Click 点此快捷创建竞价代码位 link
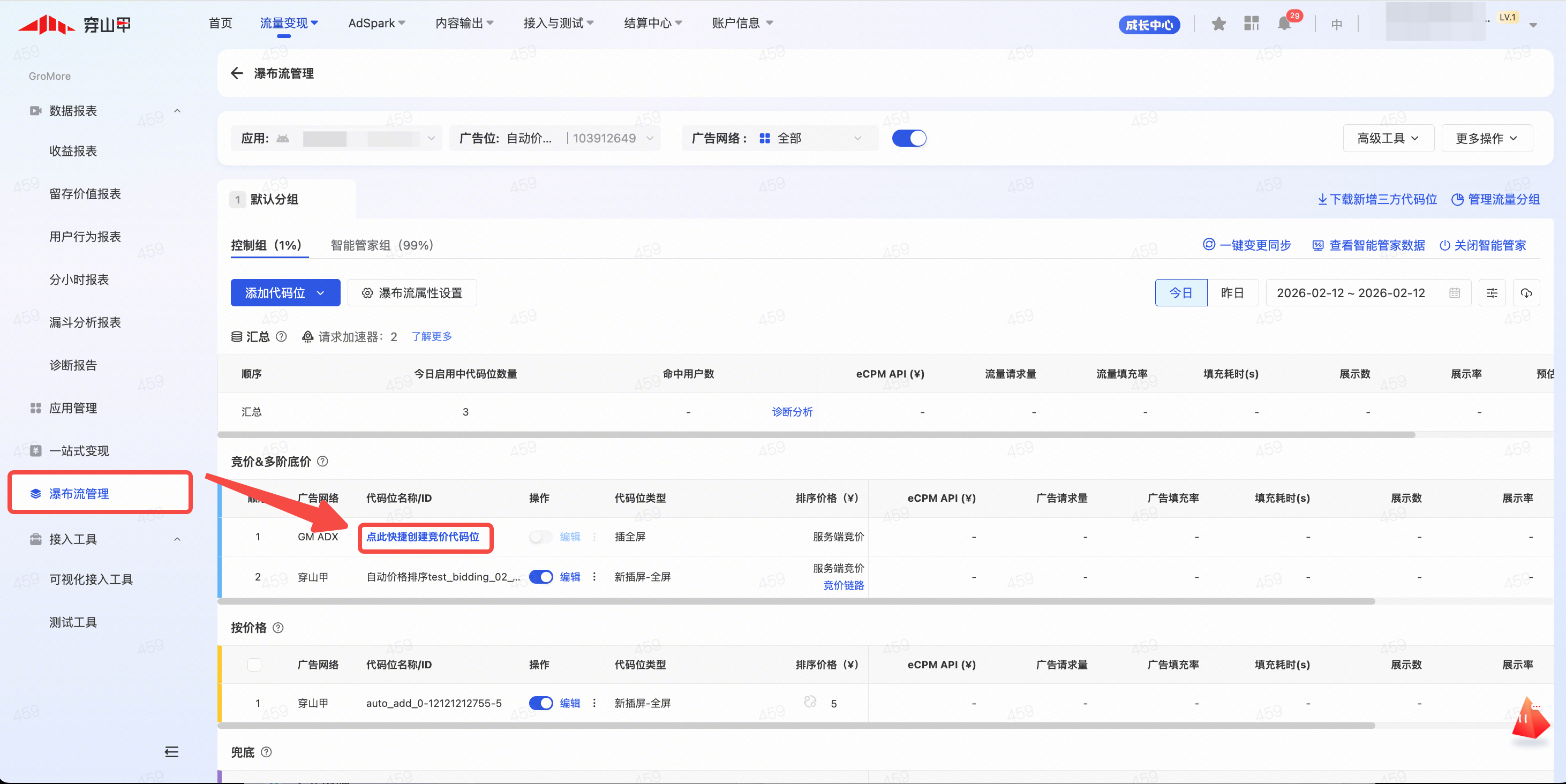The height and width of the screenshot is (784, 1566). [x=423, y=537]
